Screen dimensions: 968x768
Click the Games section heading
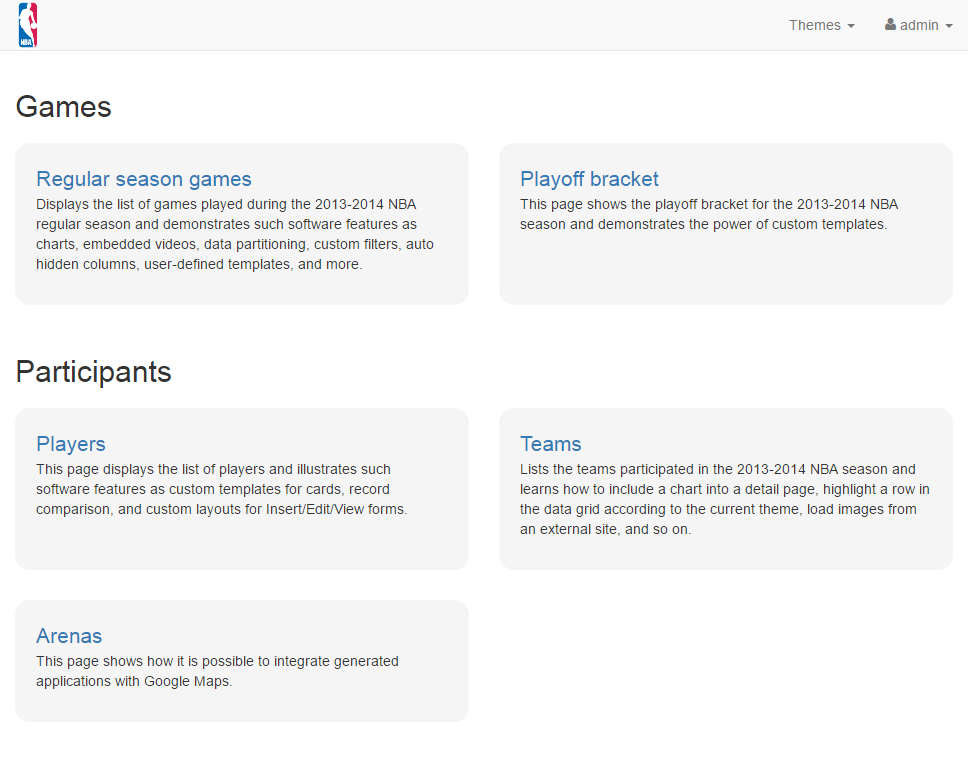[x=63, y=107]
